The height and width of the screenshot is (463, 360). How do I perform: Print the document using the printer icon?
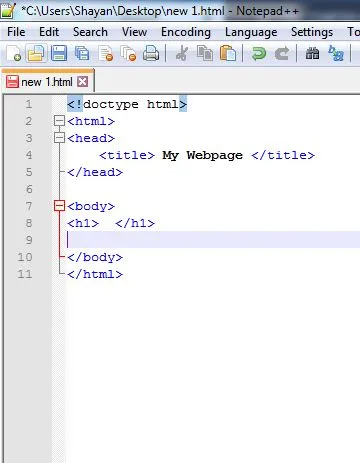[151, 53]
